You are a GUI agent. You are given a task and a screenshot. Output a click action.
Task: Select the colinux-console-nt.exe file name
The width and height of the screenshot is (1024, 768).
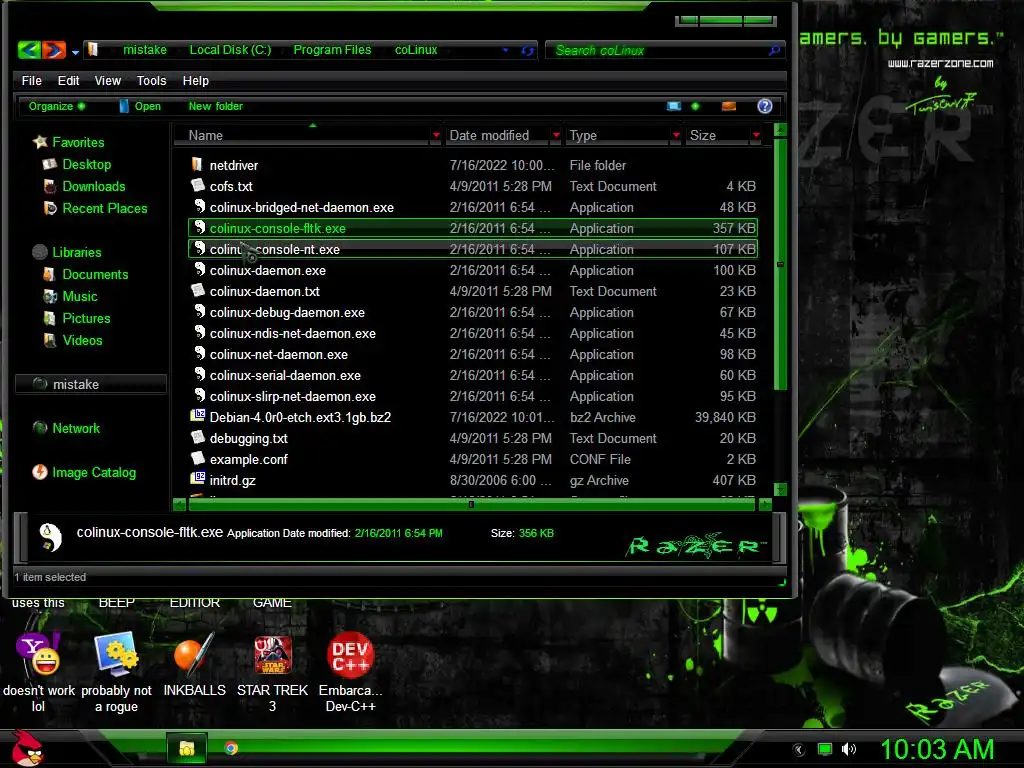tap(274, 249)
